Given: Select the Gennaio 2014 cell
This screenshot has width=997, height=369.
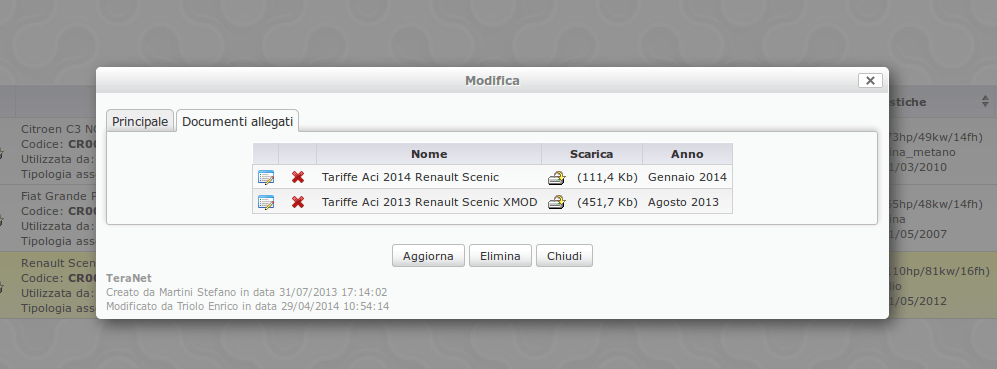Looking at the screenshot, I should pos(687,178).
